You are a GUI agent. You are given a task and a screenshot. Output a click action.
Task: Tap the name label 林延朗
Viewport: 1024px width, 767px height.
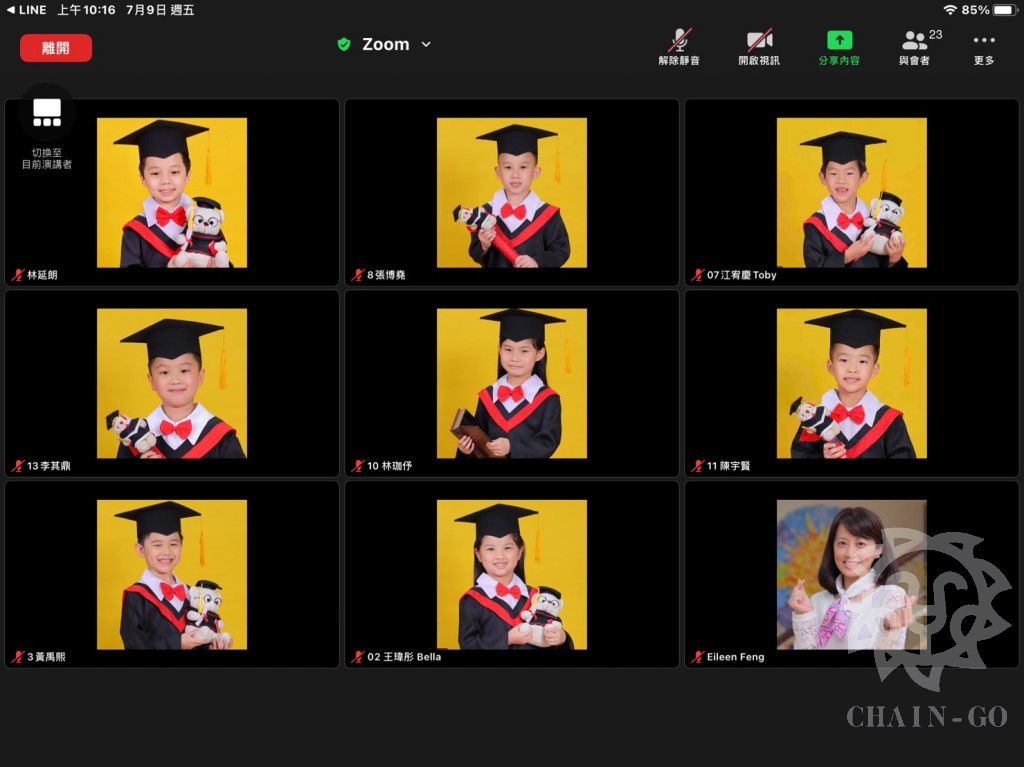pos(42,275)
